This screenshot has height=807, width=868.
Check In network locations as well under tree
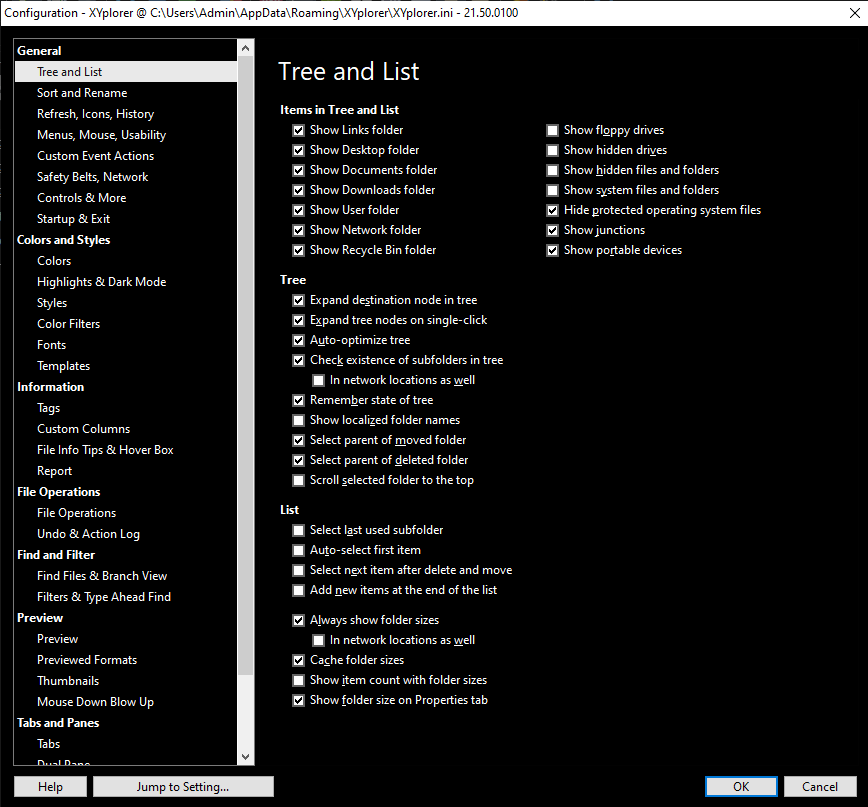(318, 380)
